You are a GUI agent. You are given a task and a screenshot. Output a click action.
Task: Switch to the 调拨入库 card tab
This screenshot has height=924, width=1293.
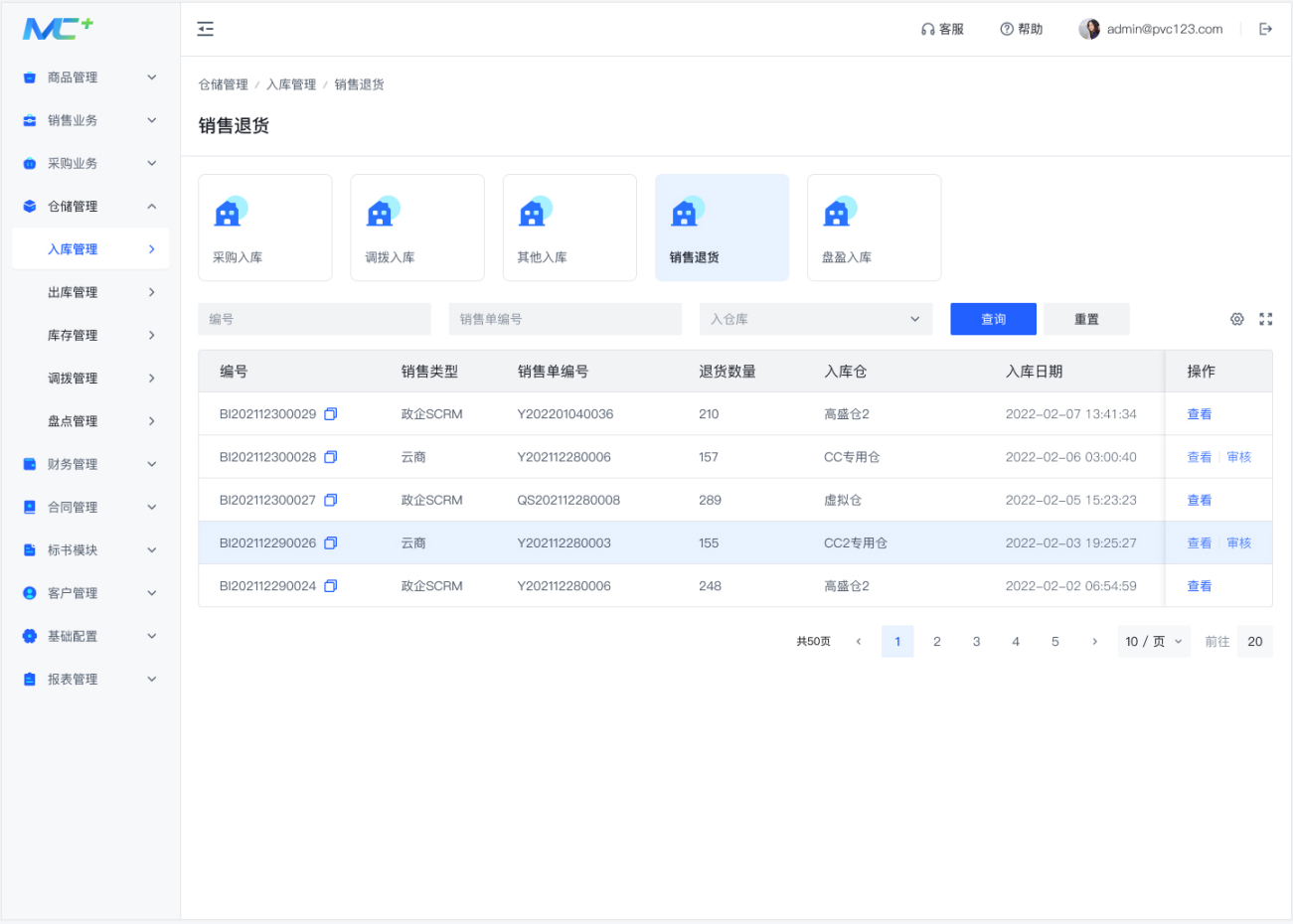coord(417,228)
